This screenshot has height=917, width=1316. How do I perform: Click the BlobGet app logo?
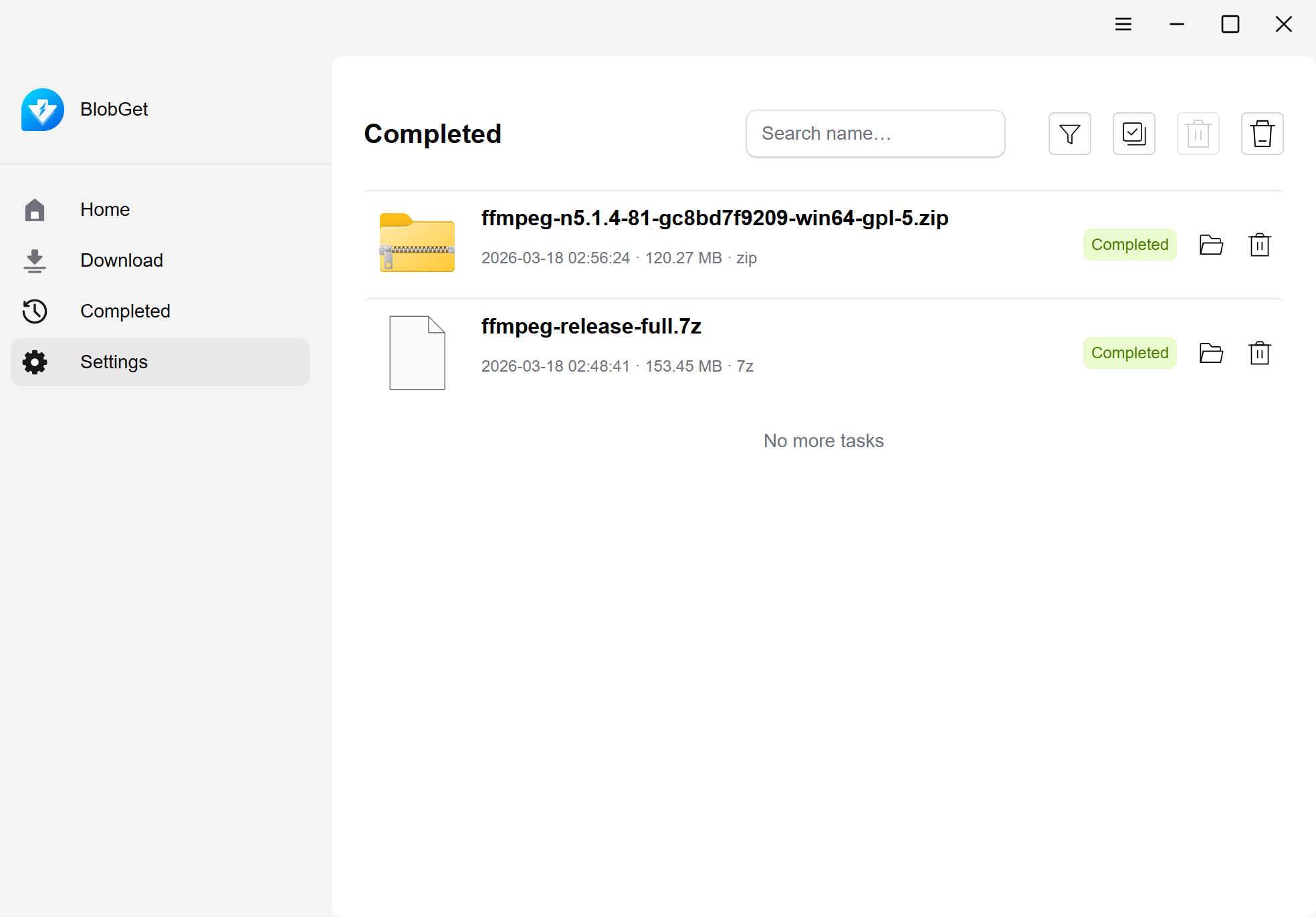pos(43,109)
